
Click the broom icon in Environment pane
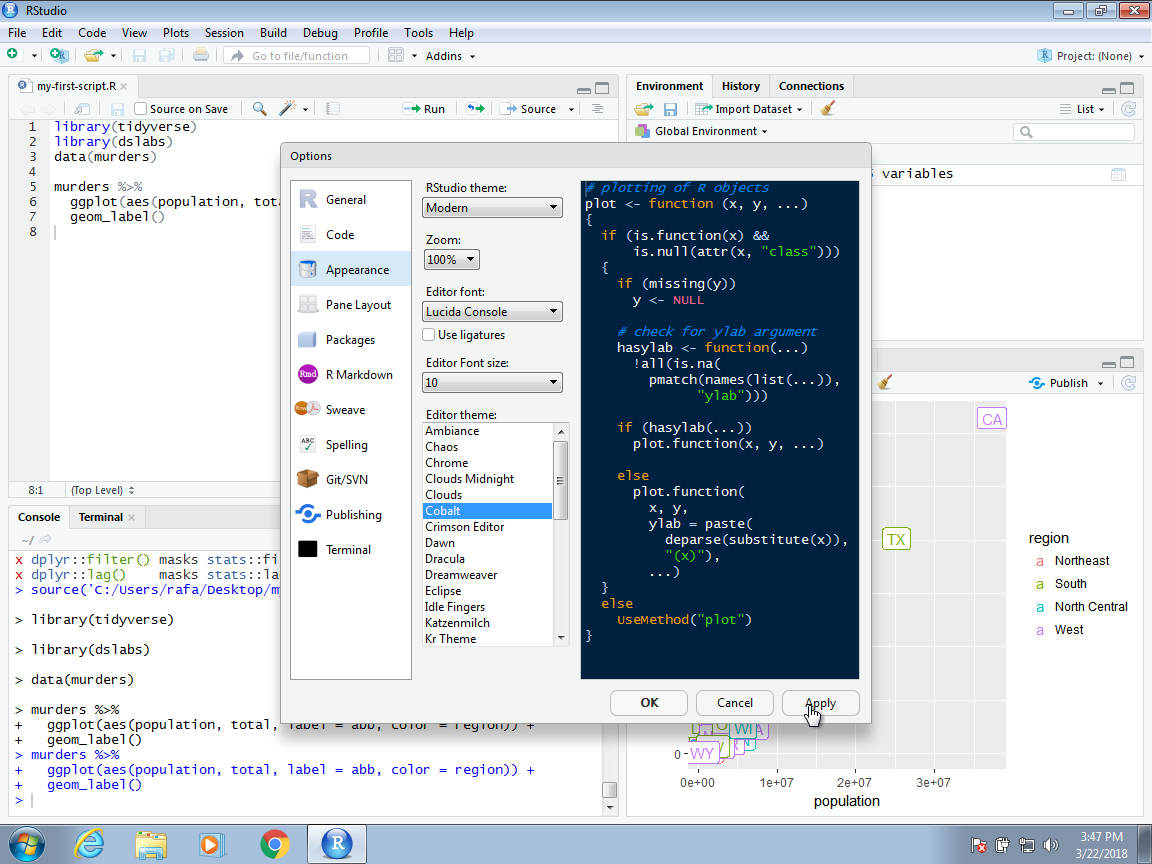[827, 109]
